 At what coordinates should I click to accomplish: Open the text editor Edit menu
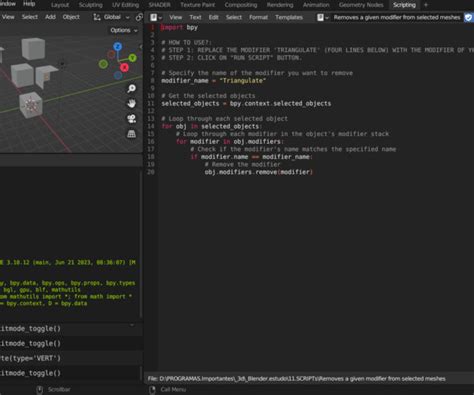point(213,17)
